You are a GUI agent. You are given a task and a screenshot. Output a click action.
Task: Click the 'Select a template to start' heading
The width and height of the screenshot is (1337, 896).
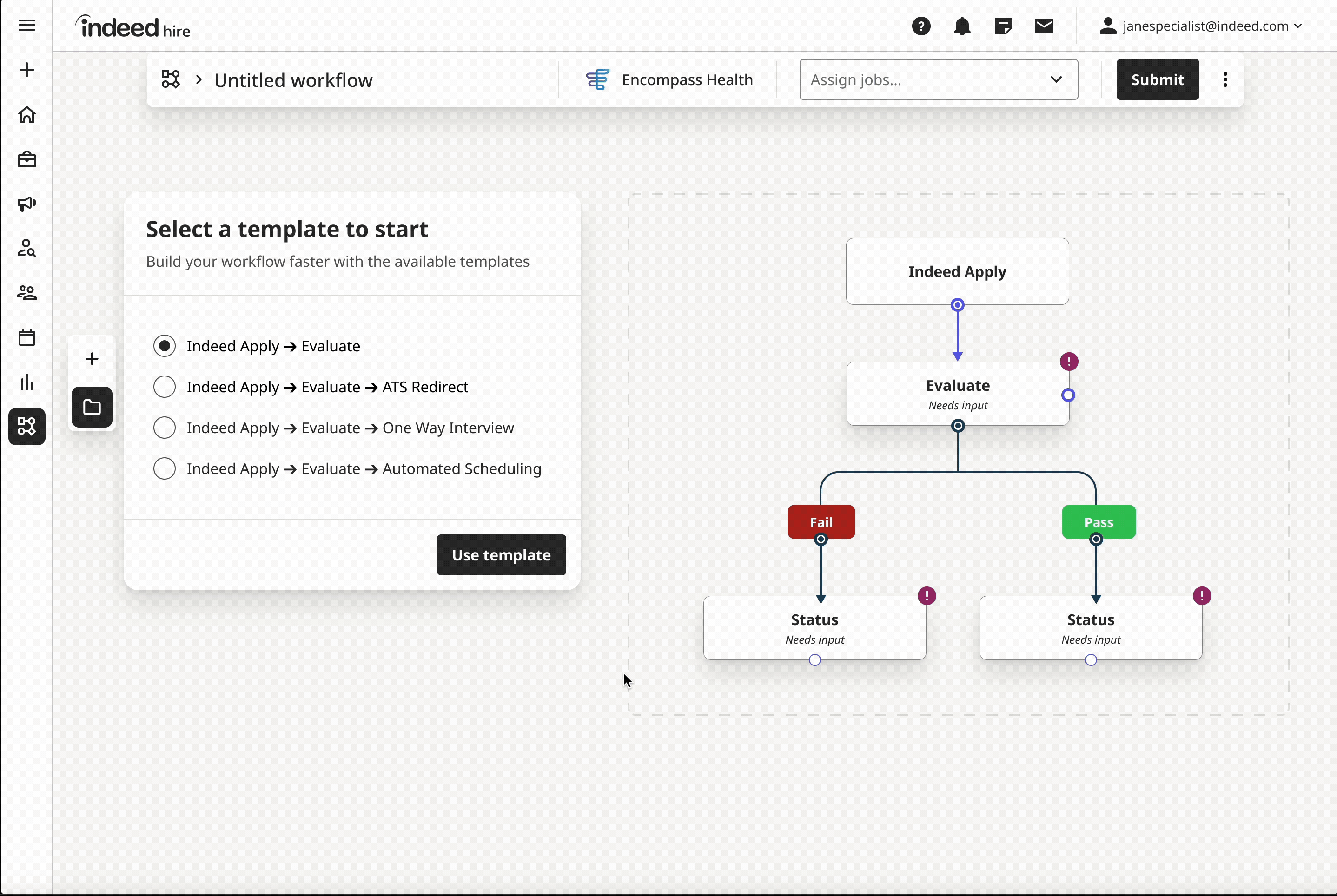pyautogui.click(x=287, y=229)
